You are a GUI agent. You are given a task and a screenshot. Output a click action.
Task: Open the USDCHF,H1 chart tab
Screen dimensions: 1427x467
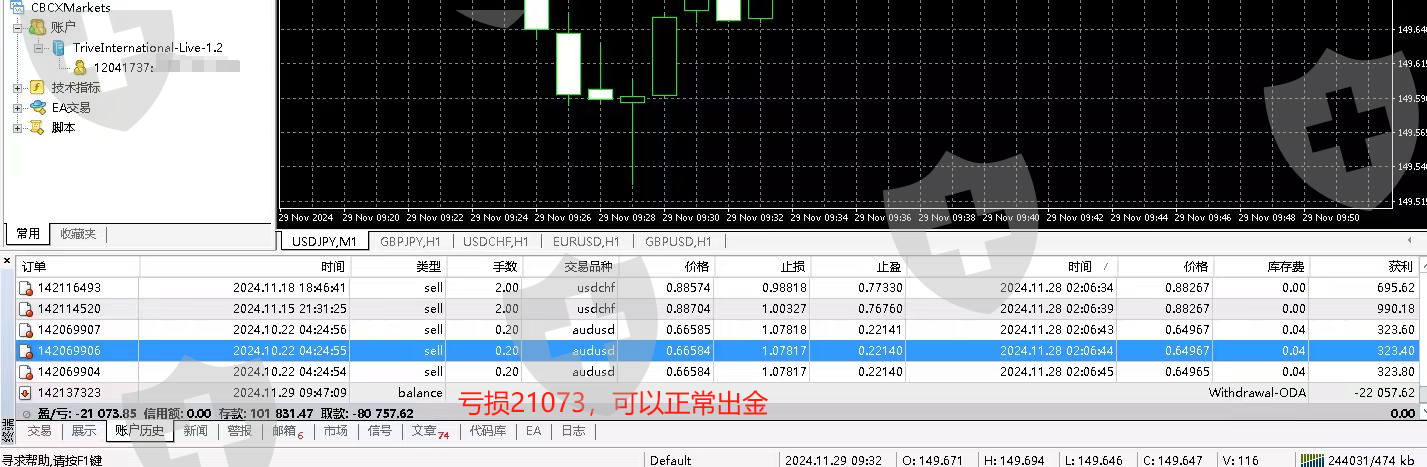coord(495,241)
